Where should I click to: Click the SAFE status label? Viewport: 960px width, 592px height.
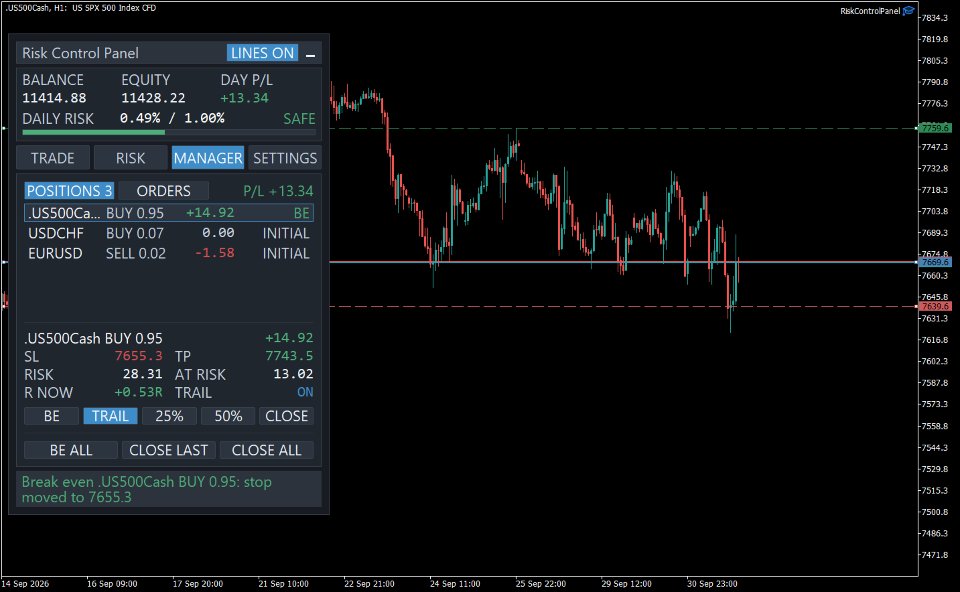pos(299,119)
